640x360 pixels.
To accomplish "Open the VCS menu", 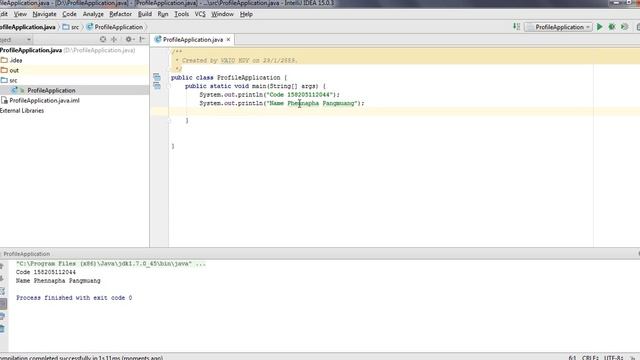I will click(200, 14).
